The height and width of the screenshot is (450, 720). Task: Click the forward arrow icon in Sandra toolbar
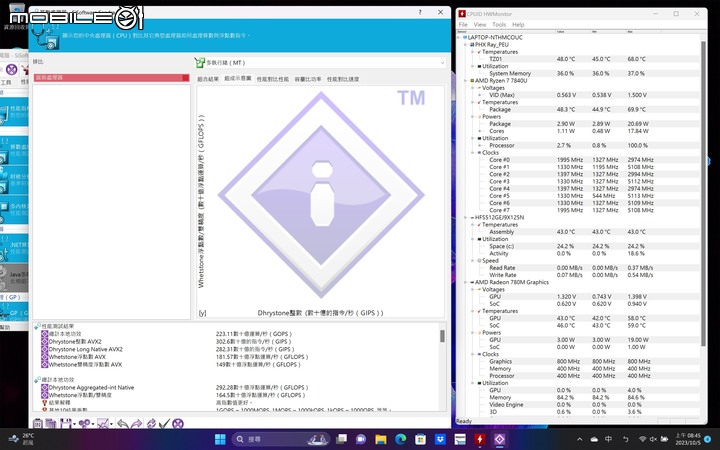tap(136, 423)
